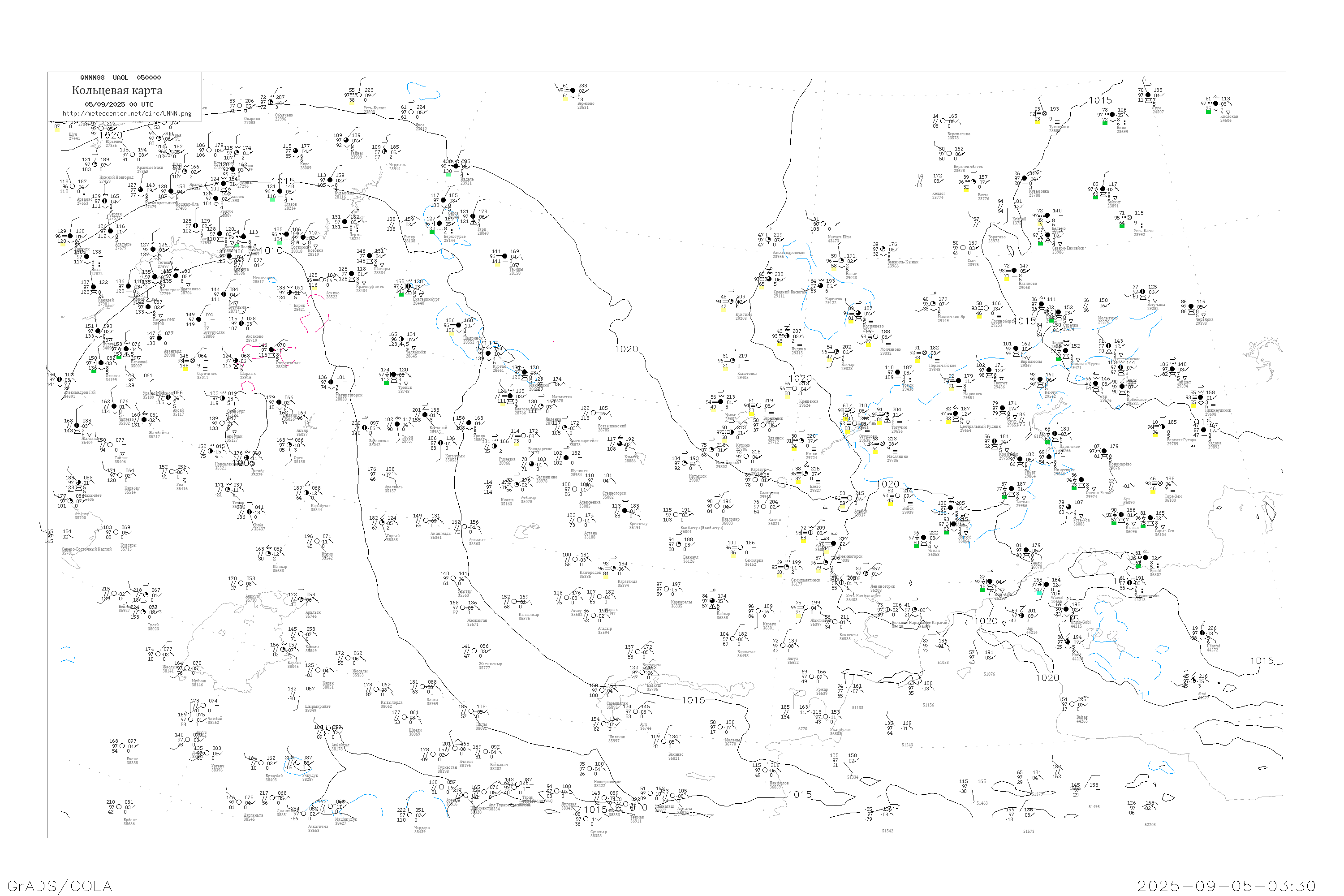Click the QNNN98 UAOL 050000 header code

click(120, 78)
